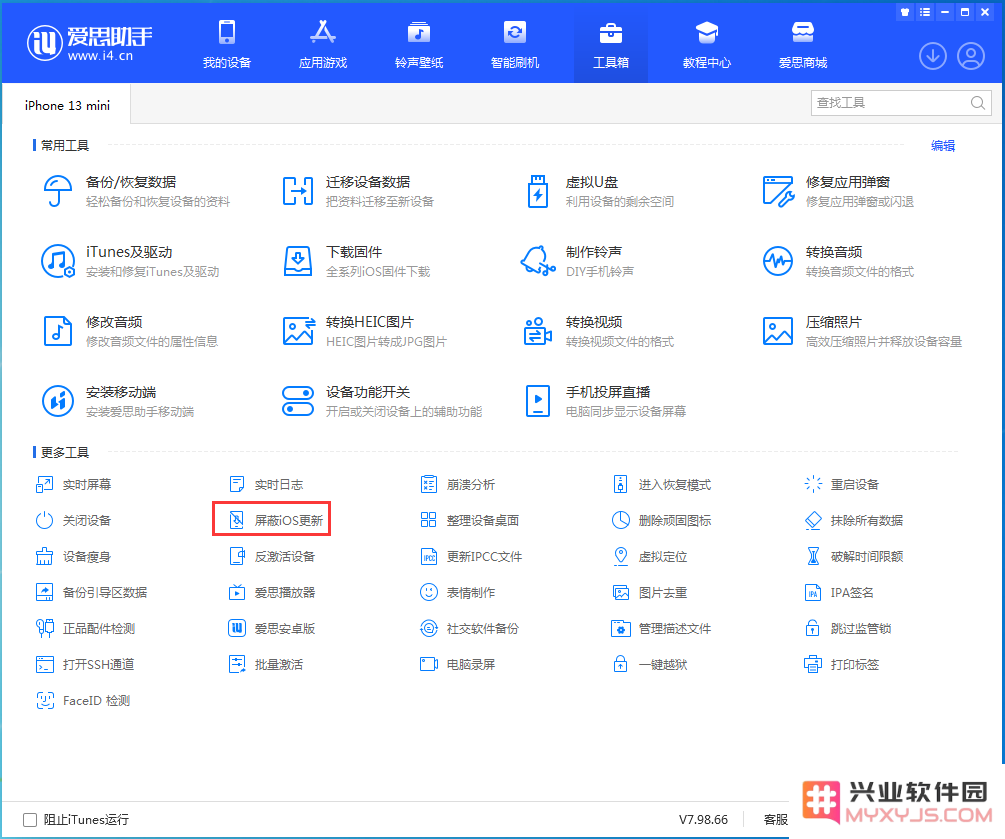Viewport: 1005px width, 839px height.
Task: Click the 转换HEIC图片 icon
Action: click(299, 331)
